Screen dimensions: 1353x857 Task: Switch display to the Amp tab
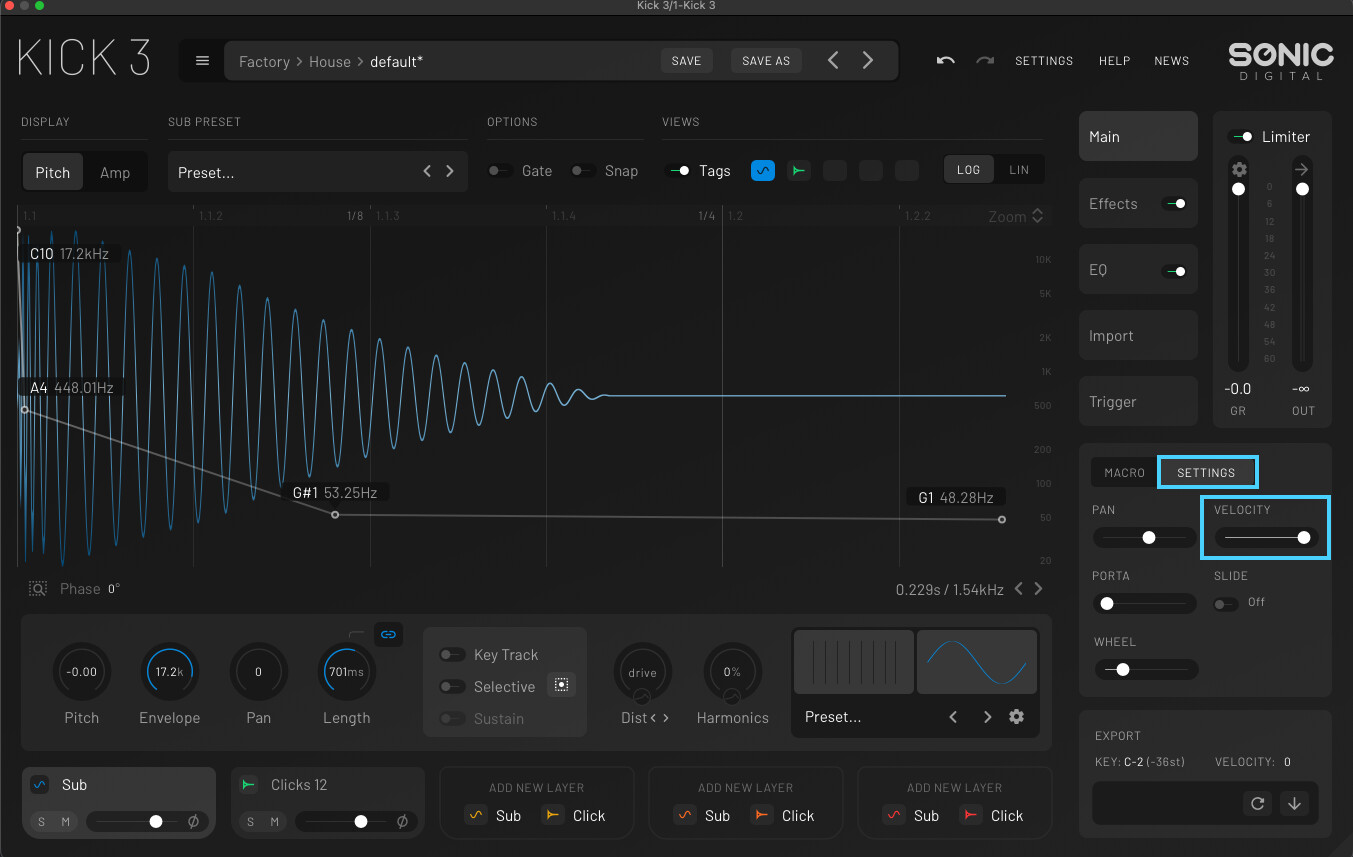pos(115,173)
